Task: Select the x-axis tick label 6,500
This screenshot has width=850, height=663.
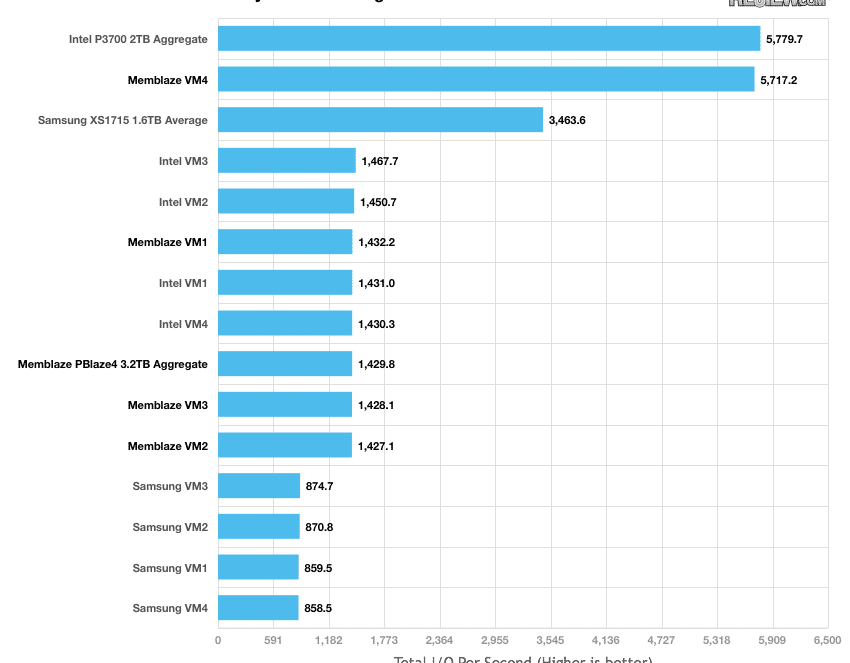Action: 827,640
